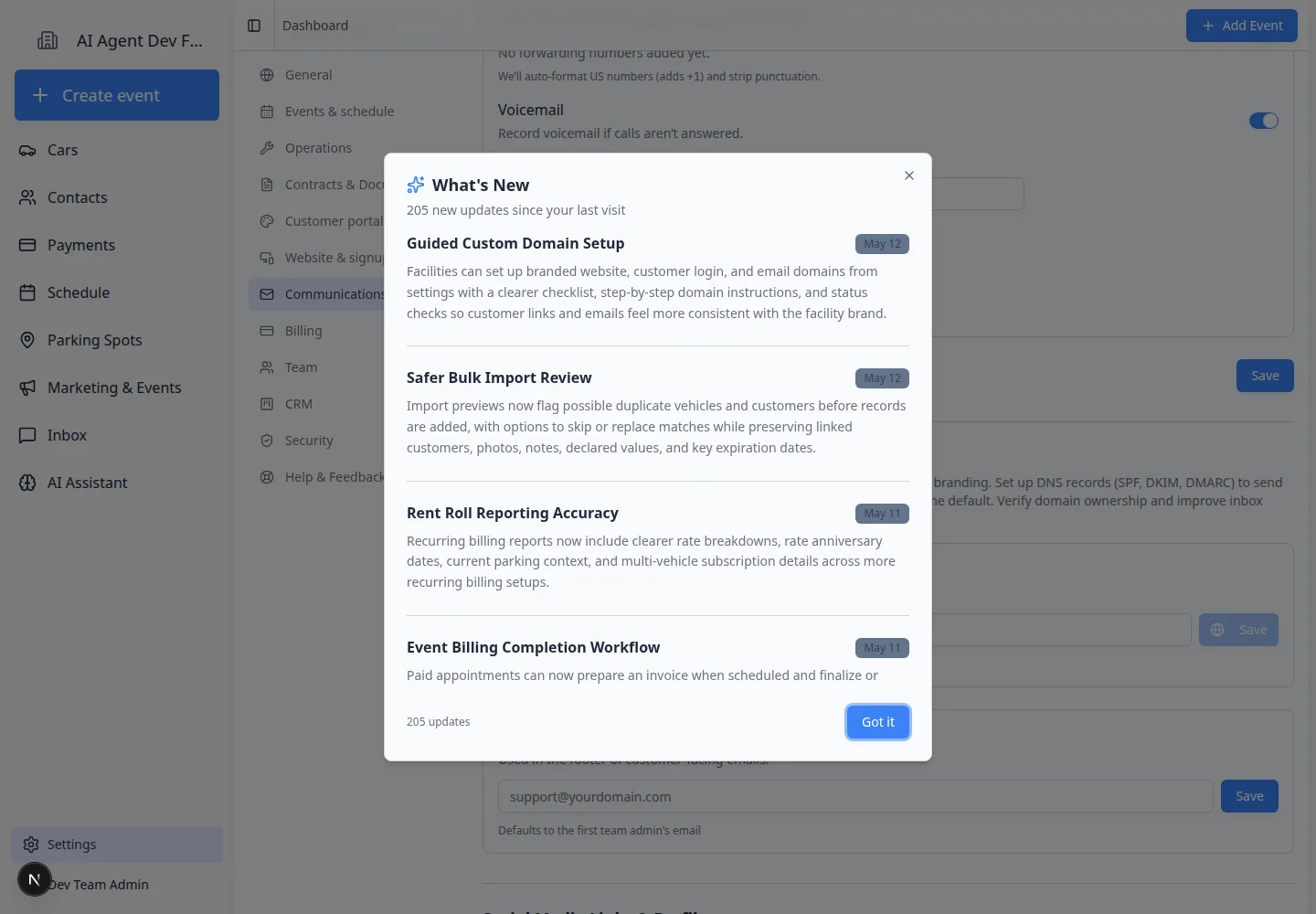
Task: Click the Add Event button
Action: [1242, 26]
